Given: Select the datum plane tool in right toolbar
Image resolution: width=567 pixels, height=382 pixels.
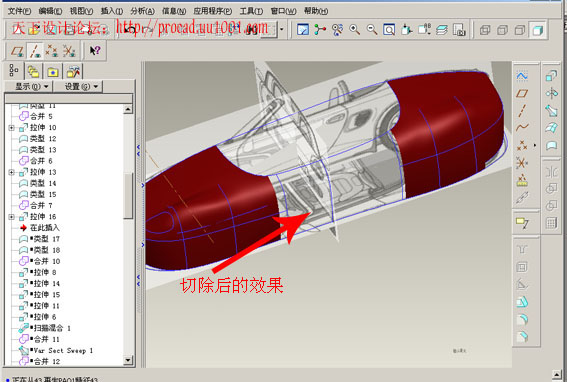Looking at the screenshot, I should (522, 94).
